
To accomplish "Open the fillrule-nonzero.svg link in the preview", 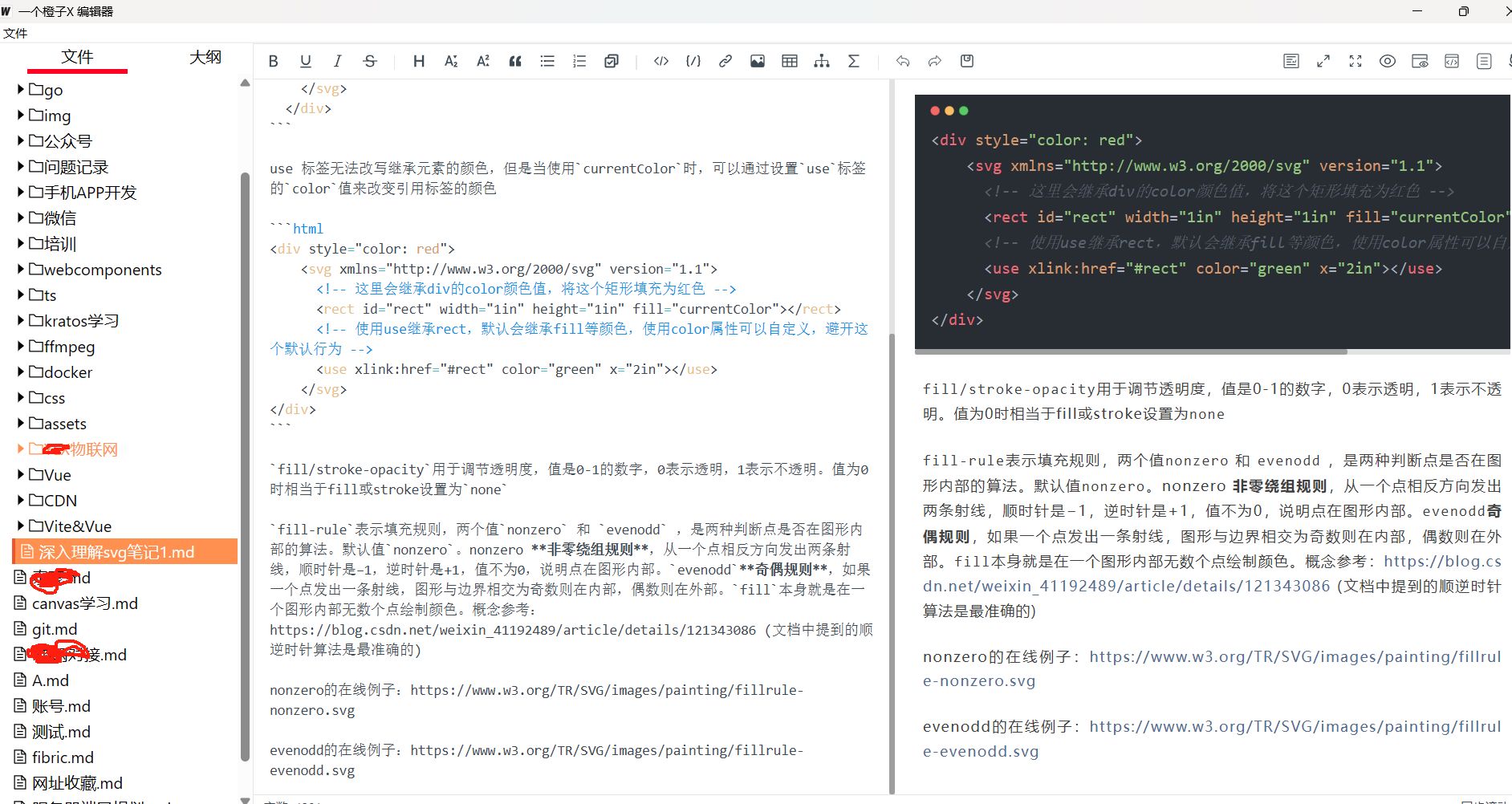I will pos(1212,668).
